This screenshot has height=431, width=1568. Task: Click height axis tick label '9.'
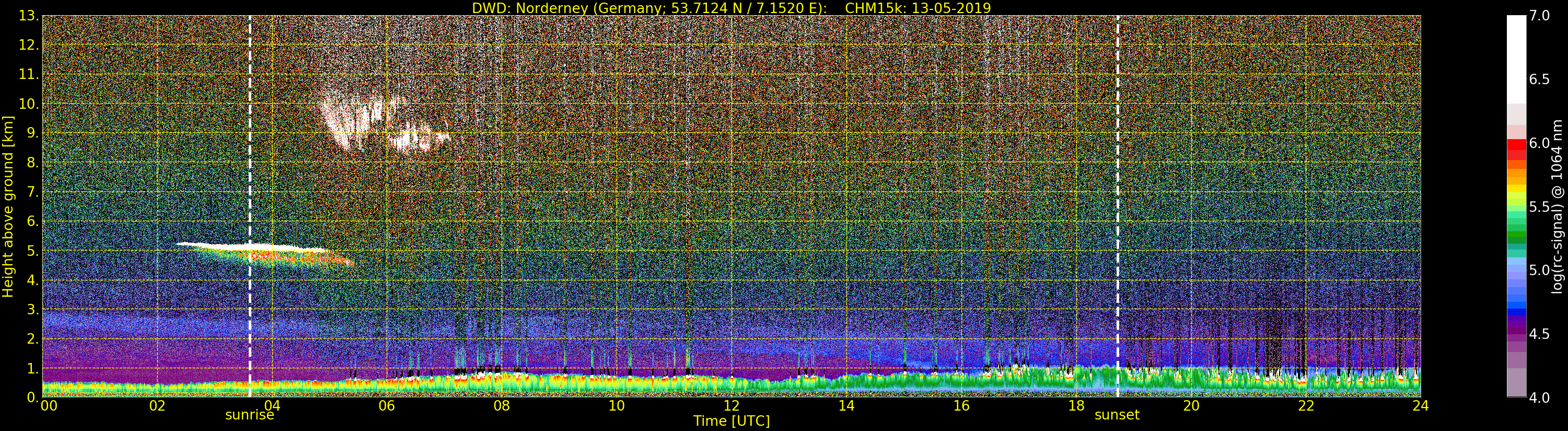[33, 133]
